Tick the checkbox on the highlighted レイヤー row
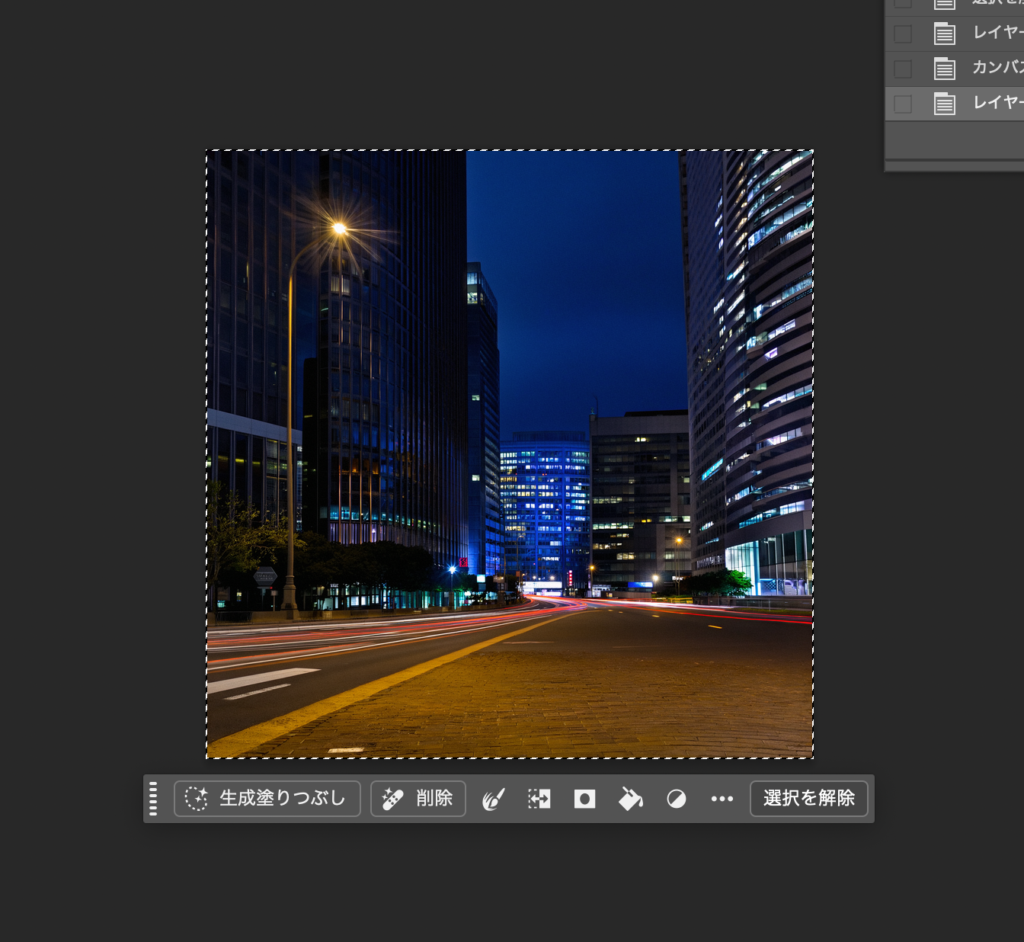 coord(903,103)
